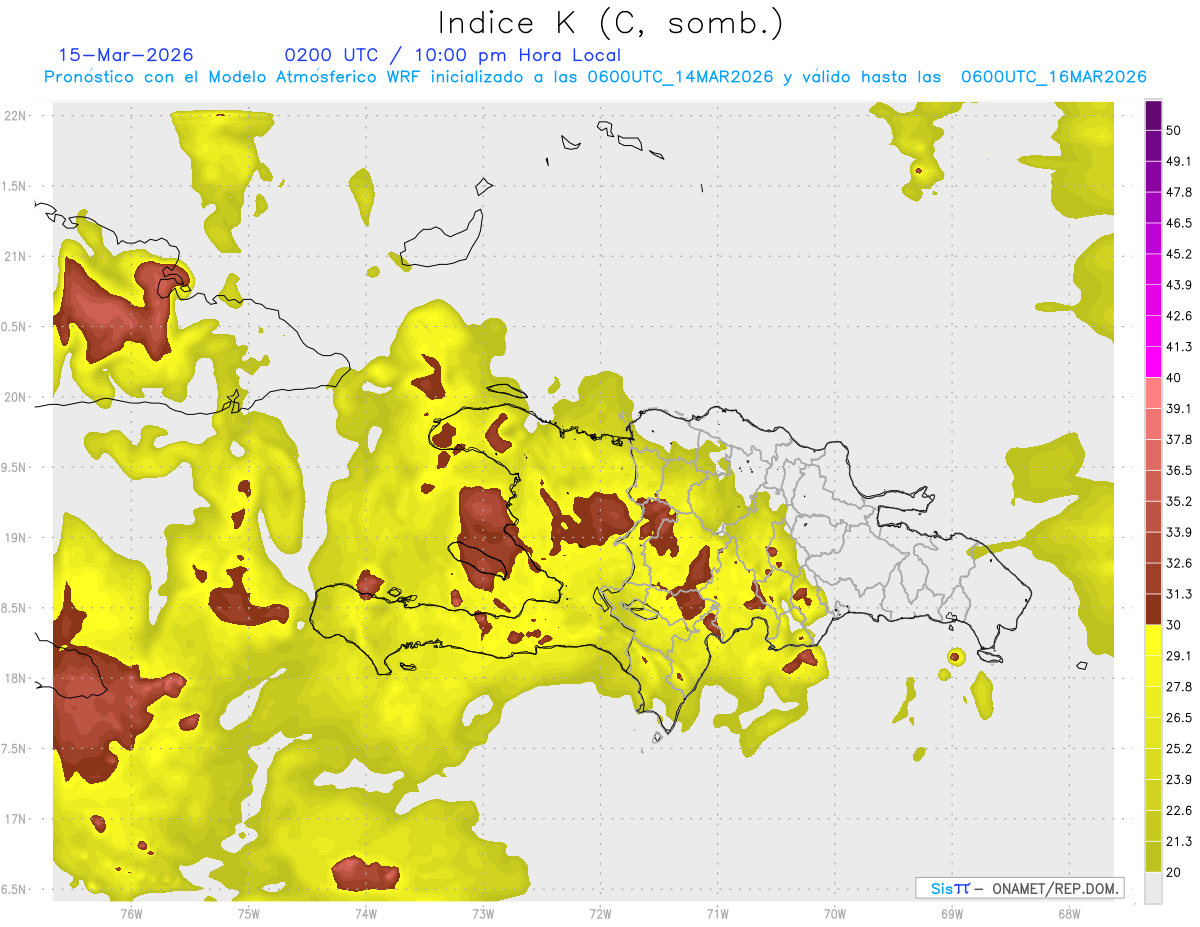1200x927 pixels.
Task: Click the "19N" latitude label
Action: (x=14, y=538)
